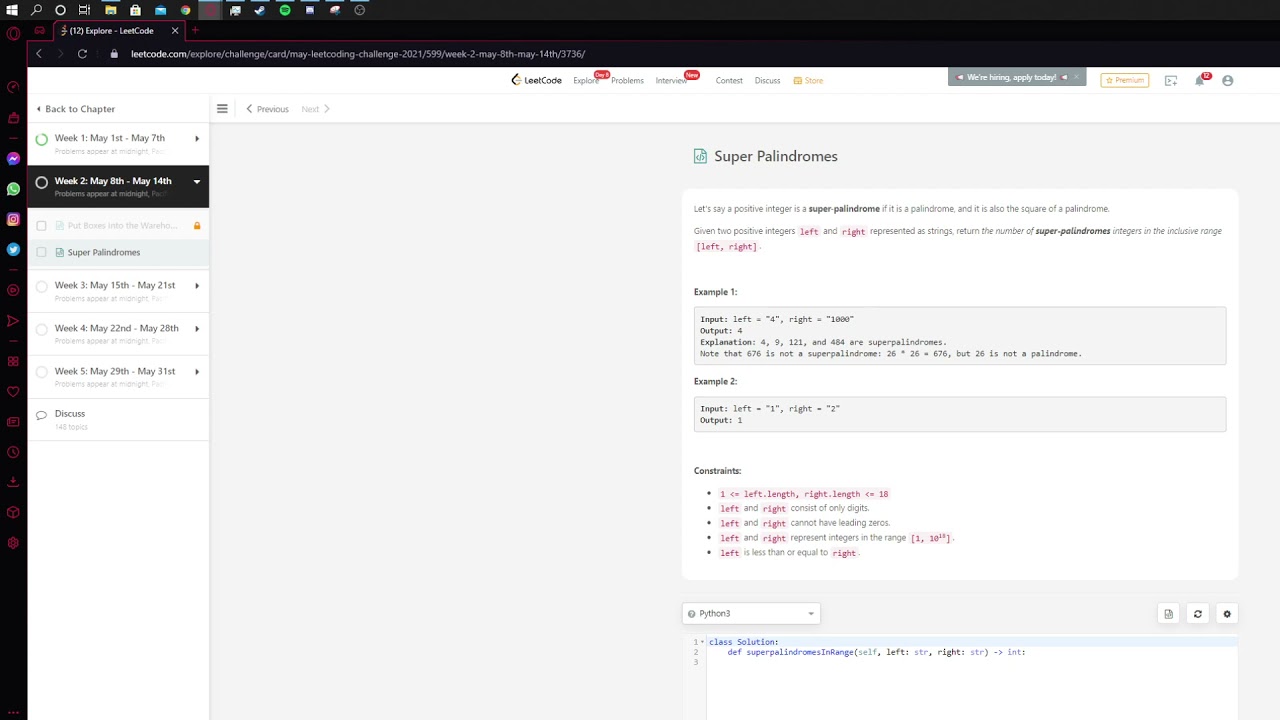Go to Previous problem

click(x=267, y=109)
